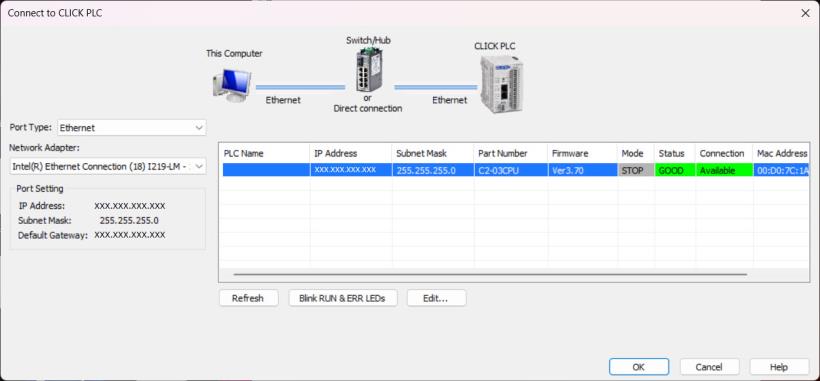Click the Subnet Mask column header
This screenshot has height=381, width=820.
click(x=432, y=154)
